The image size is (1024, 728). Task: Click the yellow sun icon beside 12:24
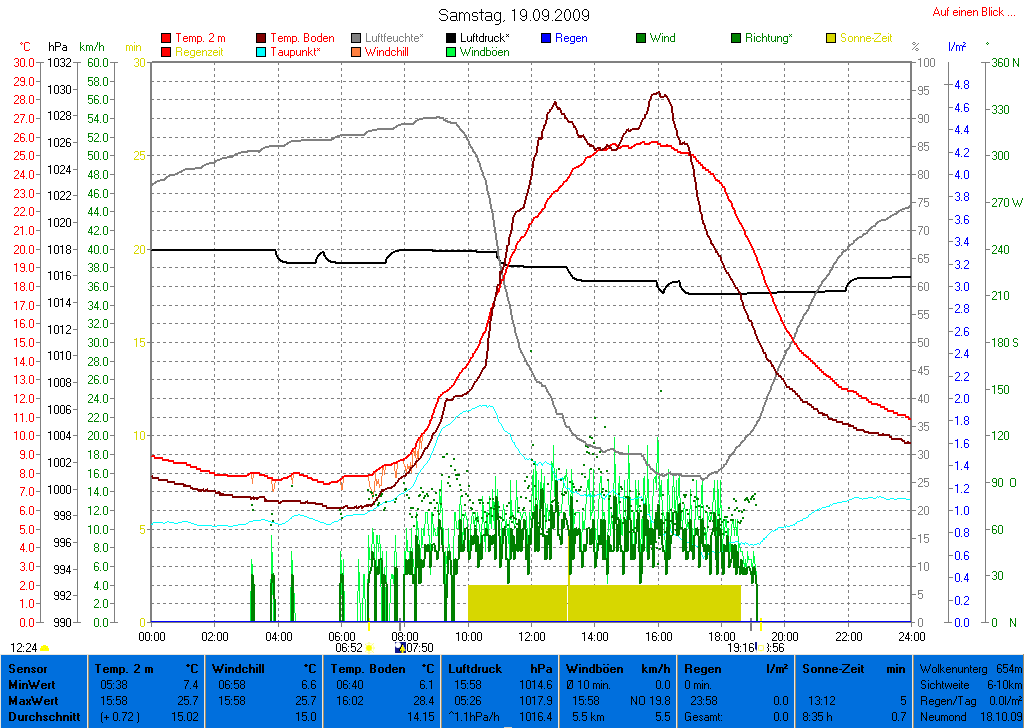pos(44,648)
